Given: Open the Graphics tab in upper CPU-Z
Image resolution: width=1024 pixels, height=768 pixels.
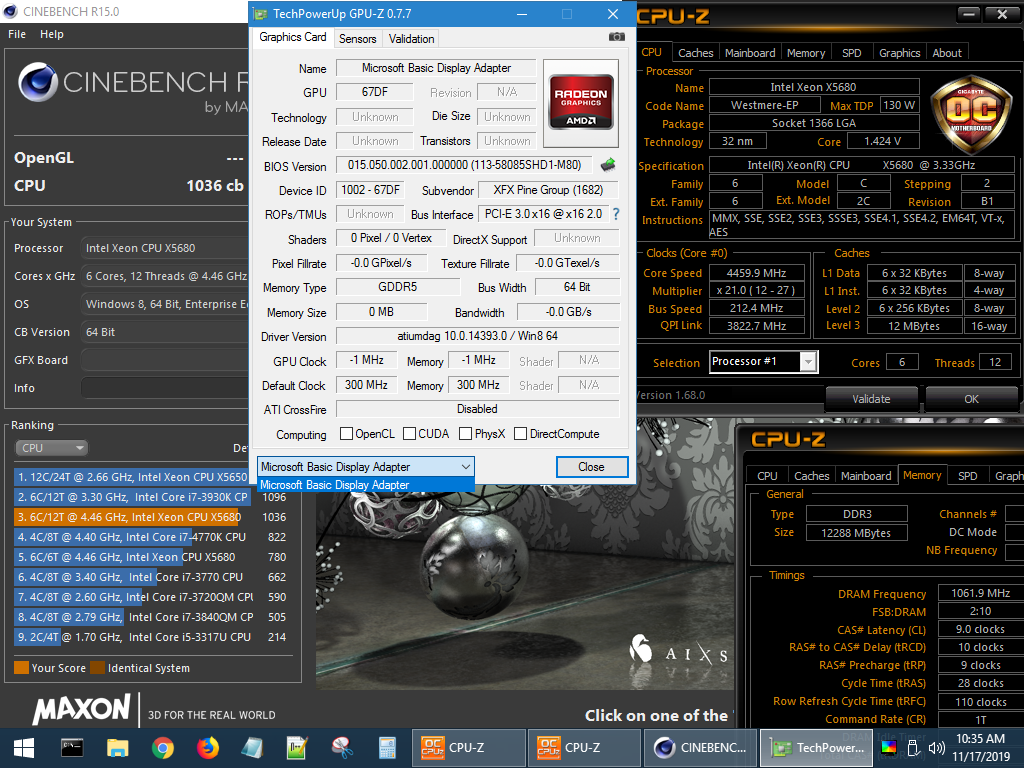Looking at the screenshot, I should click(899, 53).
